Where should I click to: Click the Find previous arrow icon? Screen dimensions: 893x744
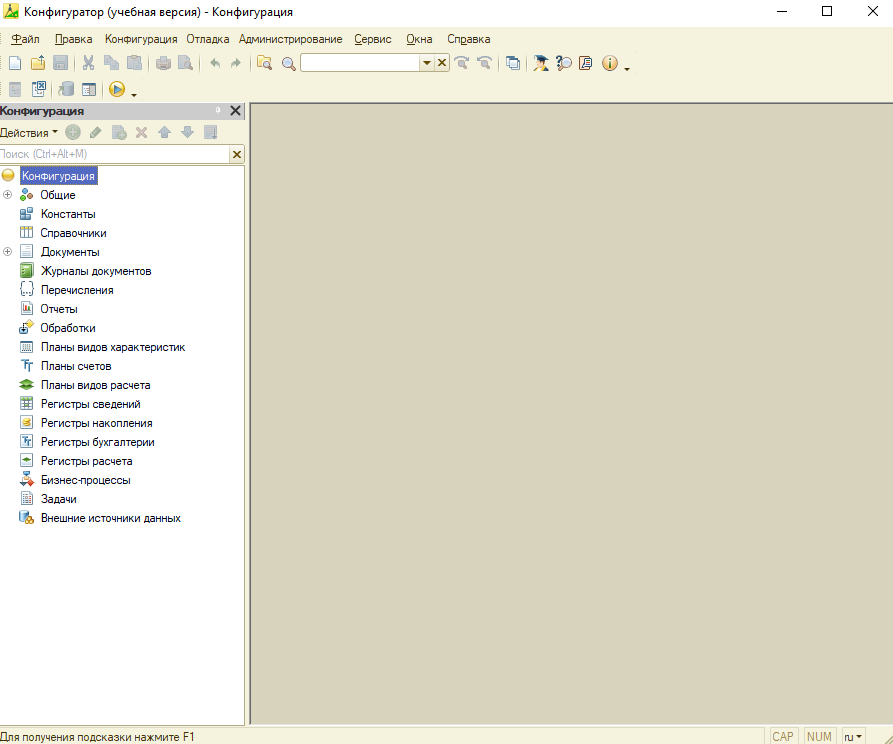(484, 63)
